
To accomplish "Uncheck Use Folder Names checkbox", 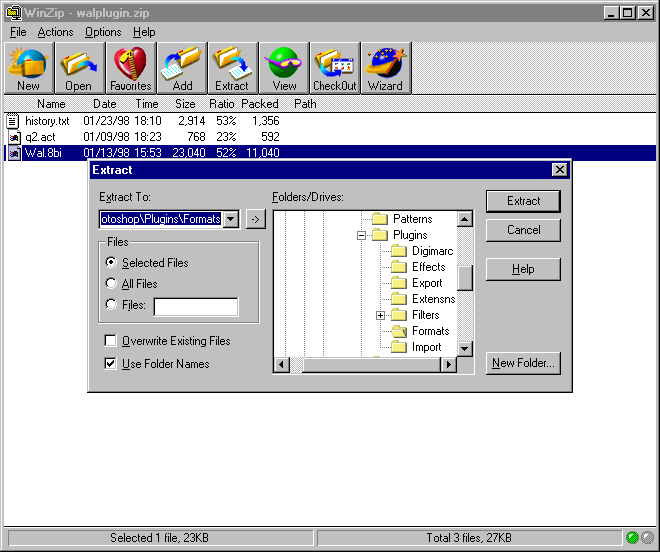I will pyautogui.click(x=110, y=363).
